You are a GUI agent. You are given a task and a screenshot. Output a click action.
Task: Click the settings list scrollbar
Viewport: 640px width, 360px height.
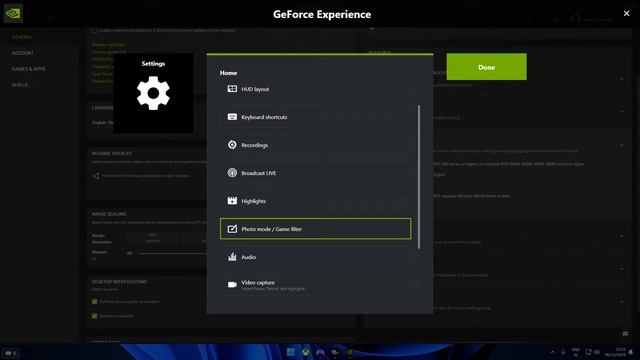click(419, 177)
